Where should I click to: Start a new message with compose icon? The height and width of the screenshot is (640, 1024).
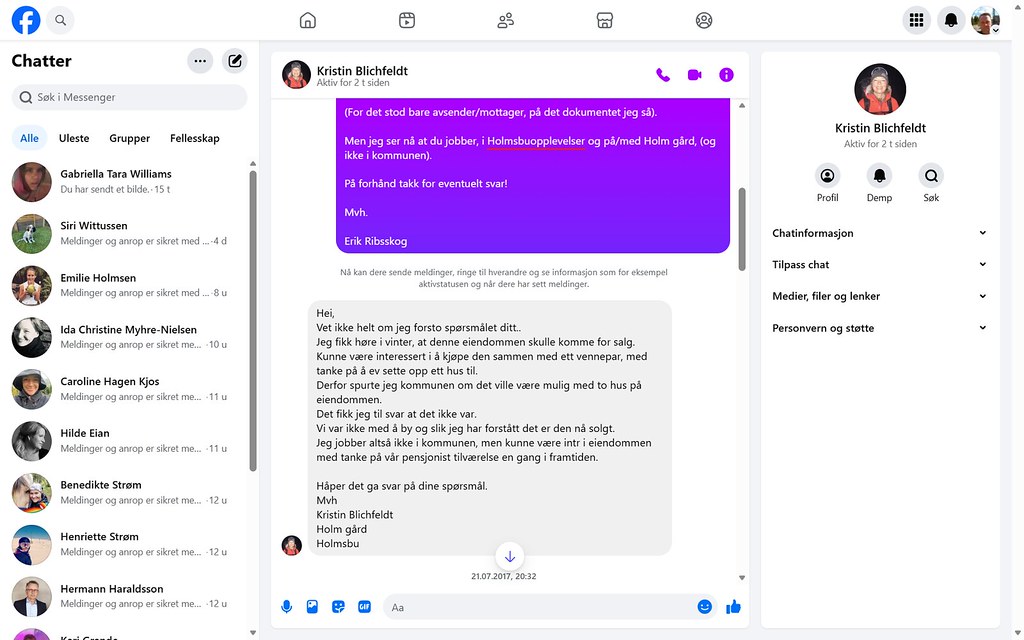(234, 61)
